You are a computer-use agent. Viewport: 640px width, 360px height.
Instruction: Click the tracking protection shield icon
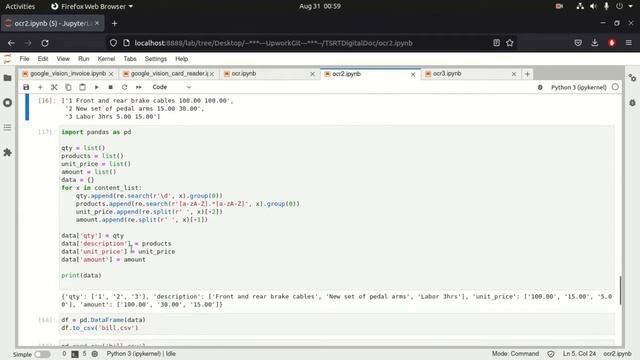pos(113,43)
